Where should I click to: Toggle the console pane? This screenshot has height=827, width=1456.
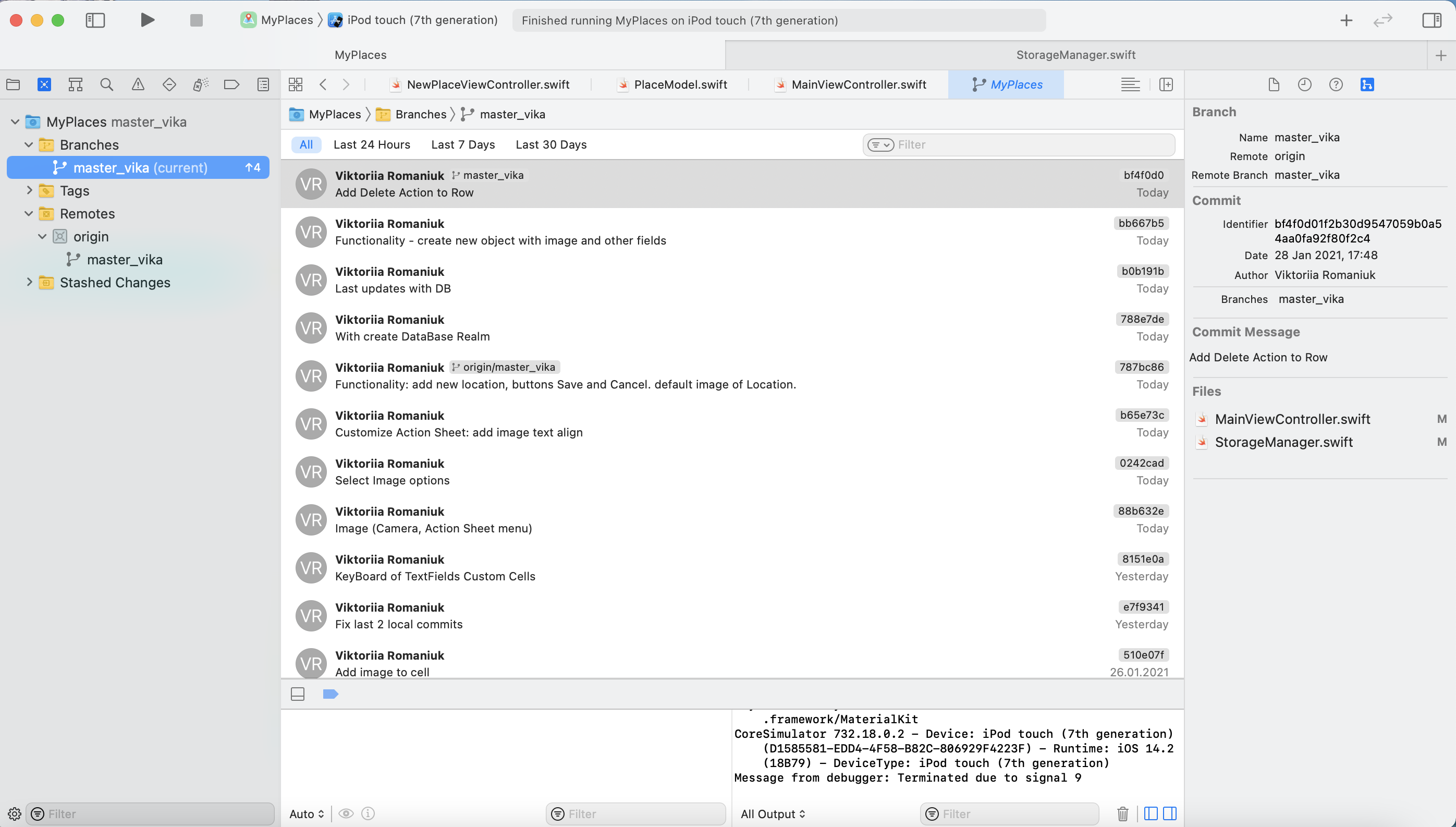(1170, 813)
